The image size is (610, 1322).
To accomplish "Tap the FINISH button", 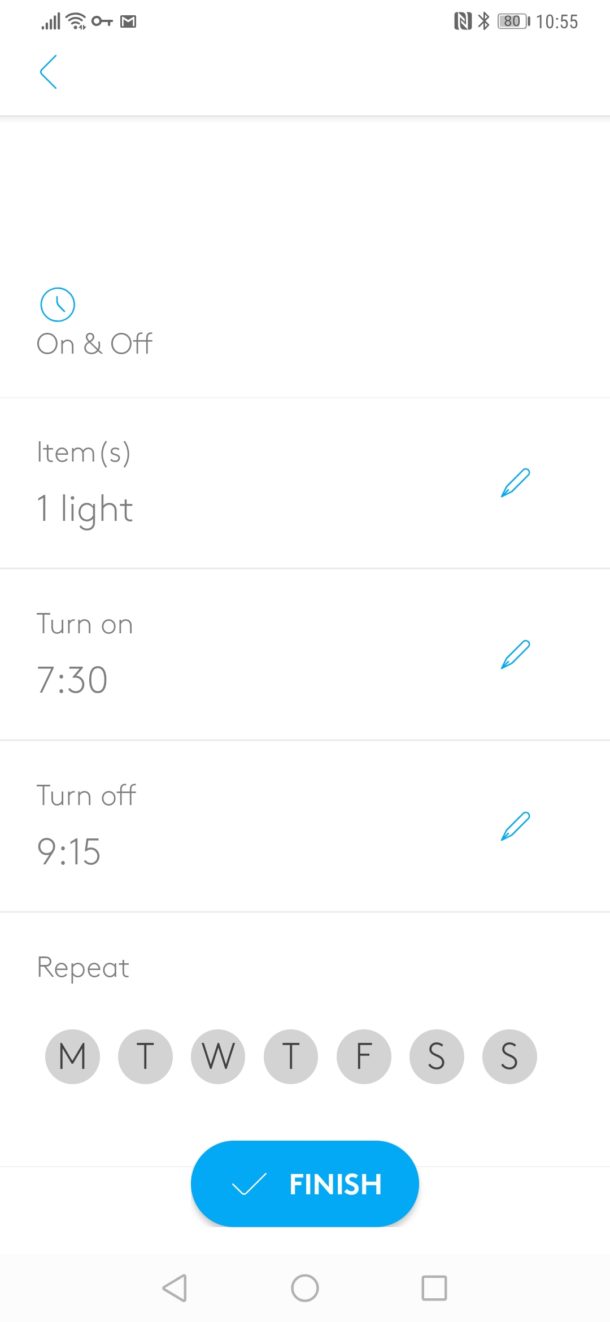I will pyautogui.click(x=305, y=1183).
